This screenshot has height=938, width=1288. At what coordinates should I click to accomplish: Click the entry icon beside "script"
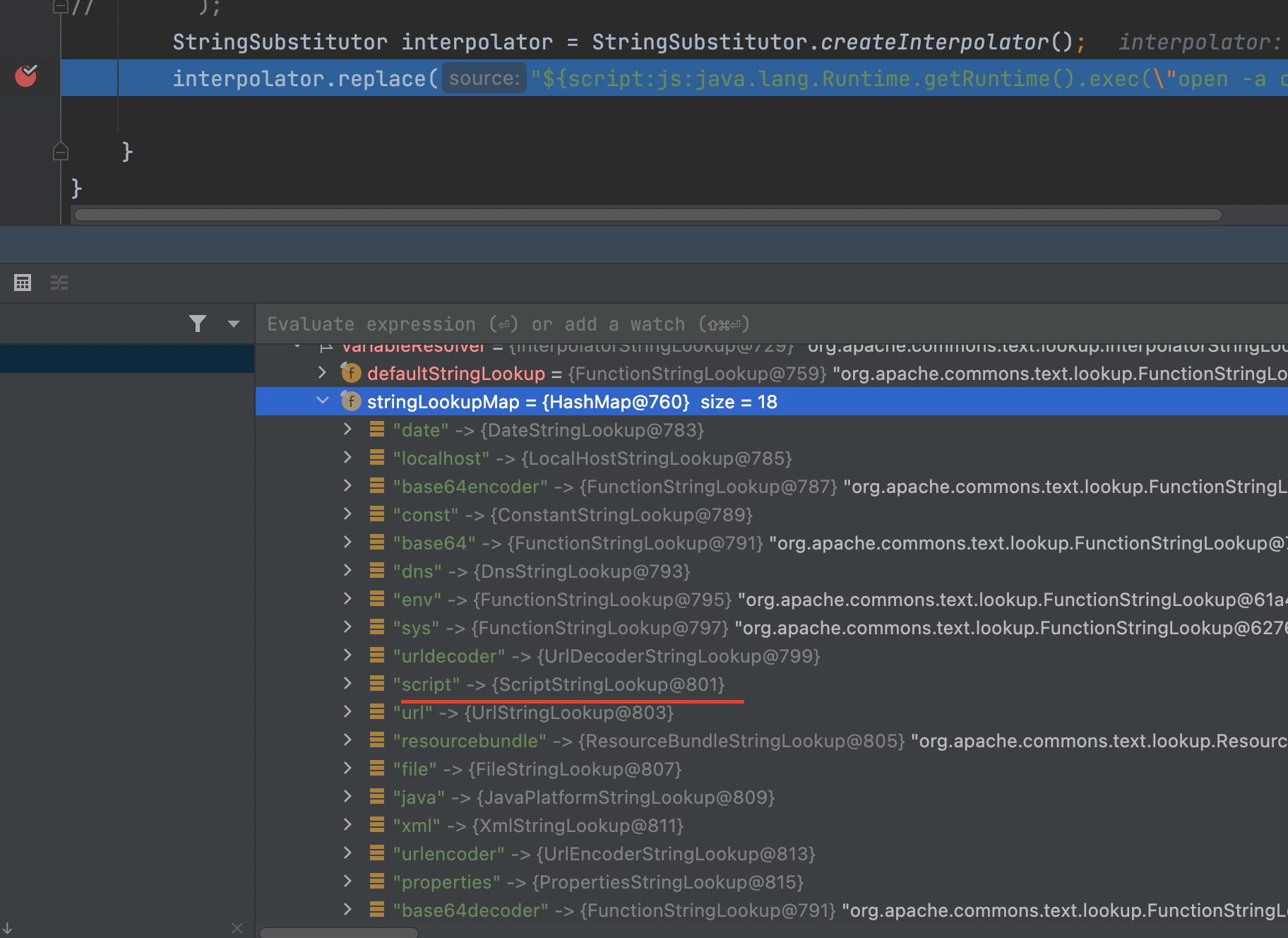click(377, 683)
